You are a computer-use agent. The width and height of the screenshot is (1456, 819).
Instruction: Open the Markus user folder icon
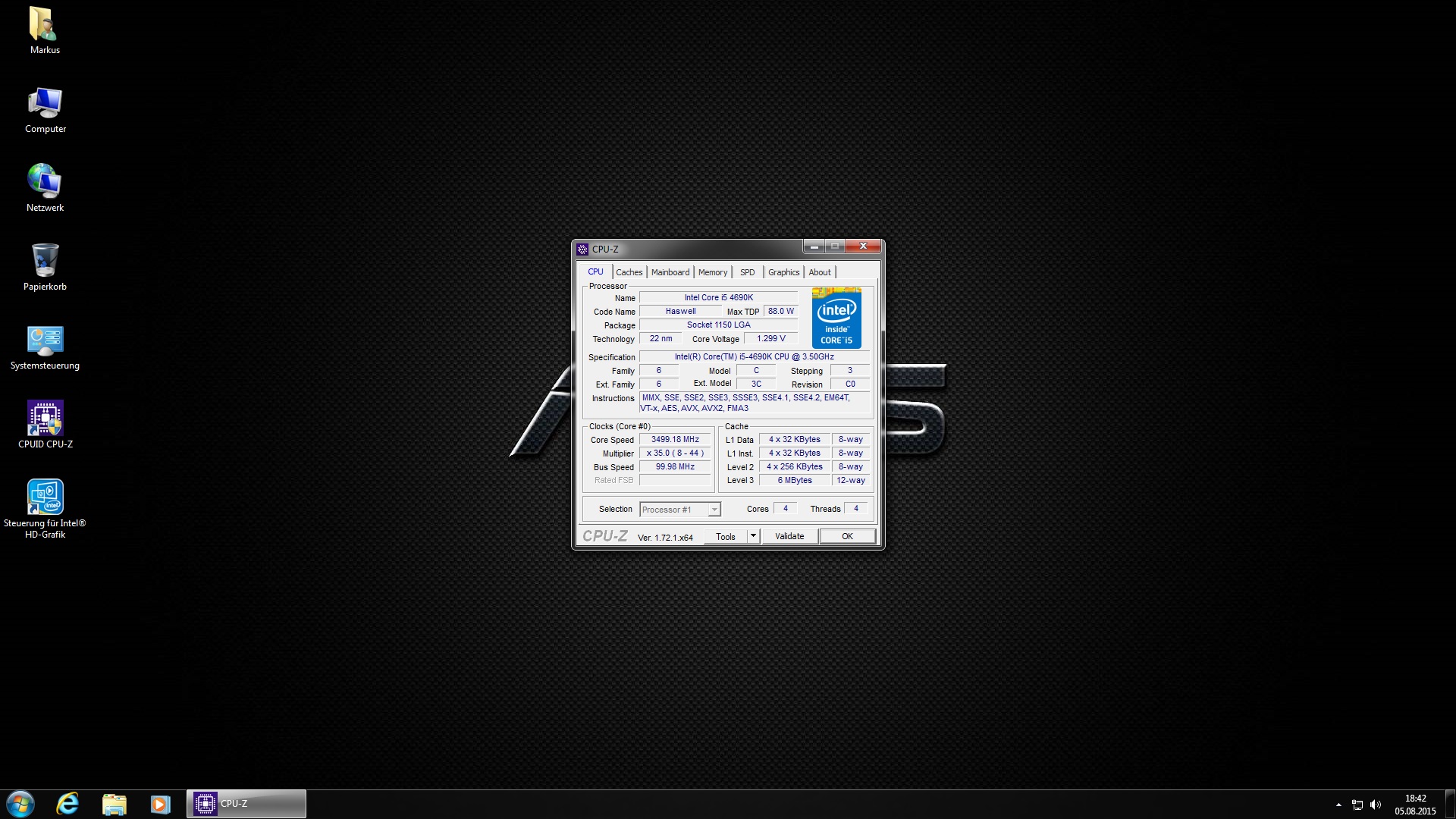coord(42,24)
